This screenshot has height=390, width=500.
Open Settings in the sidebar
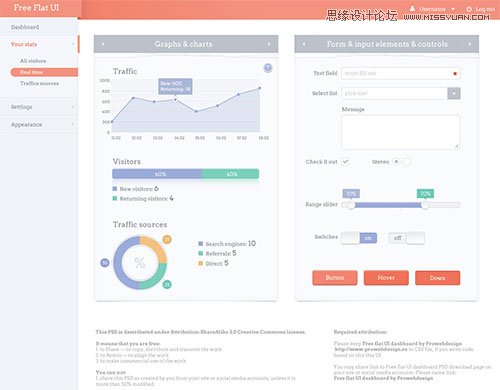22,107
